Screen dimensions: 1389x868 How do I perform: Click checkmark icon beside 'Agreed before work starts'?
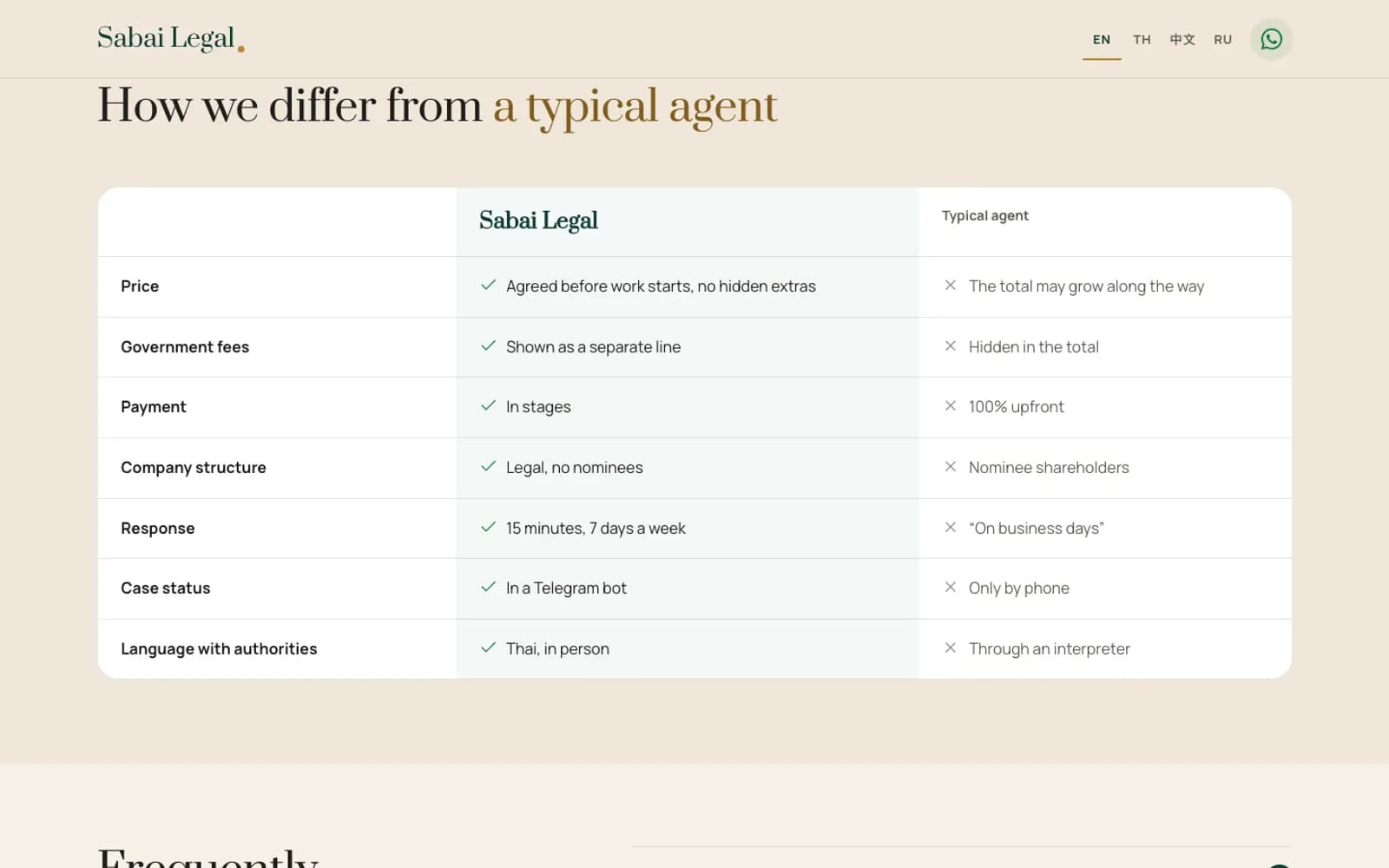point(489,286)
